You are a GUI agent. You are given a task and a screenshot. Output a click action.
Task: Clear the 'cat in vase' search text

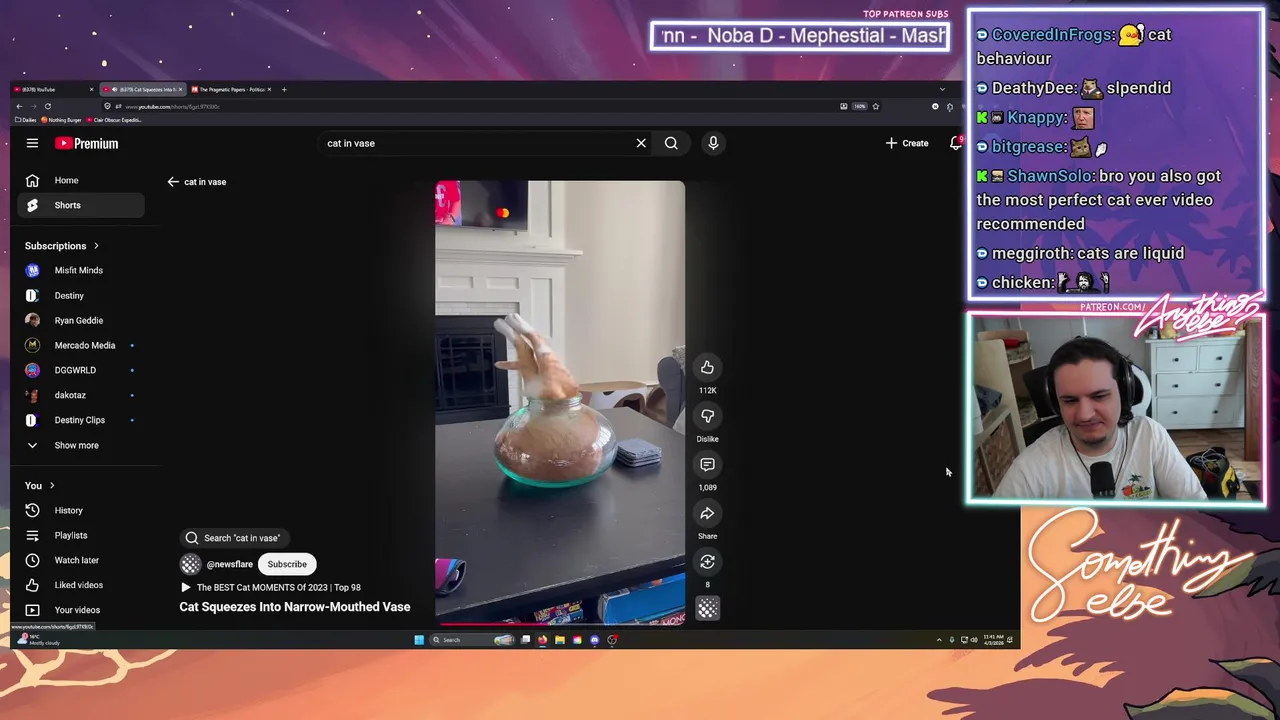tap(641, 143)
